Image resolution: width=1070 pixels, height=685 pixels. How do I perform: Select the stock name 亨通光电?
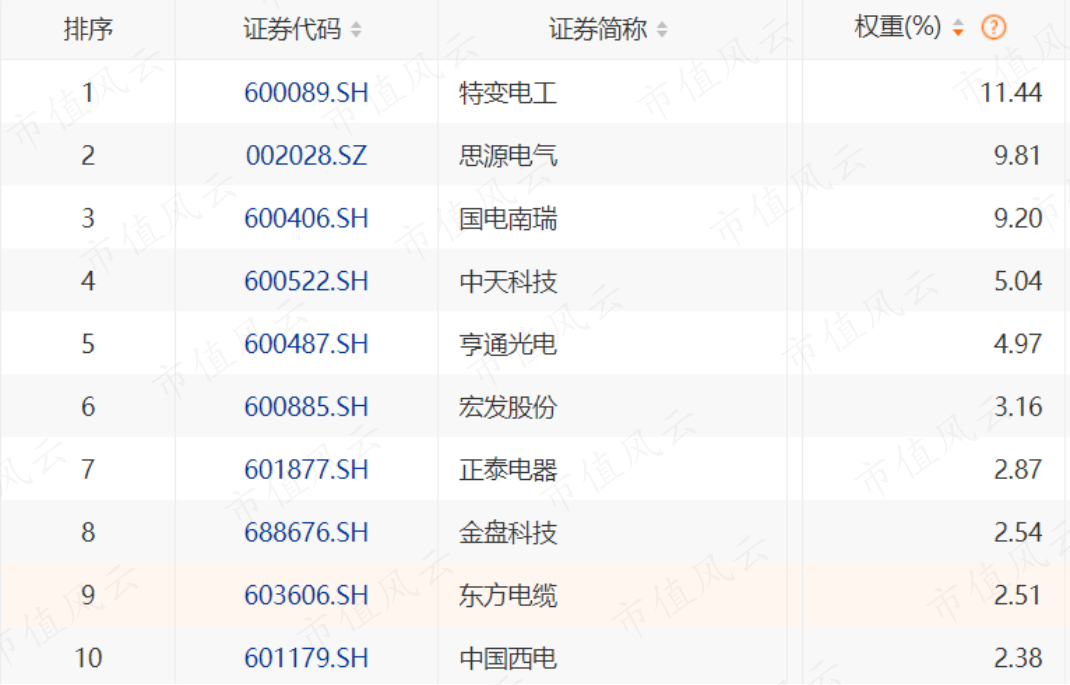pyautogui.click(x=508, y=344)
